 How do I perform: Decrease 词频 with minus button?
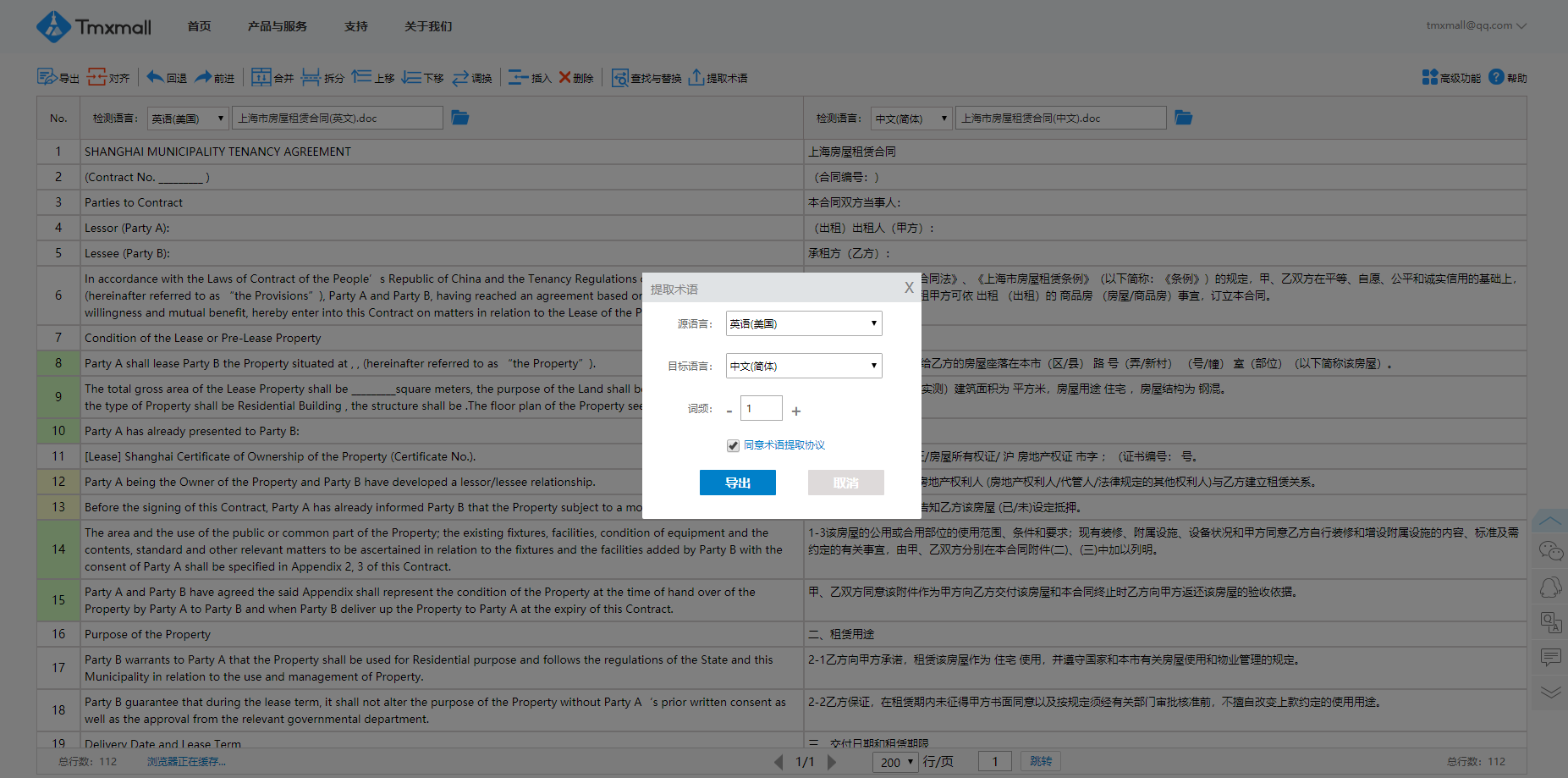[x=729, y=411]
